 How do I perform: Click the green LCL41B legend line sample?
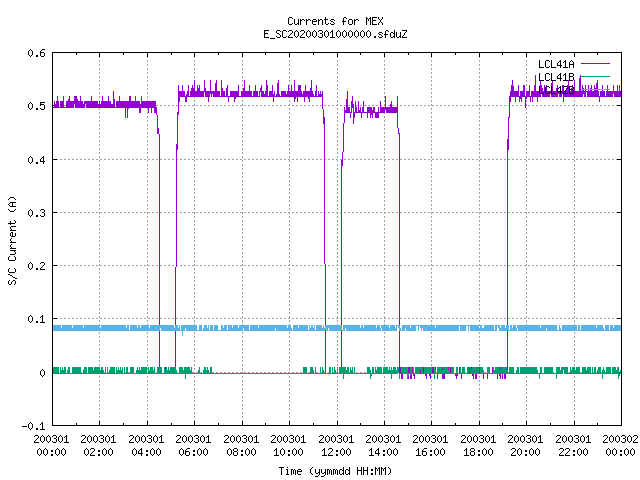pyautogui.click(x=595, y=76)
